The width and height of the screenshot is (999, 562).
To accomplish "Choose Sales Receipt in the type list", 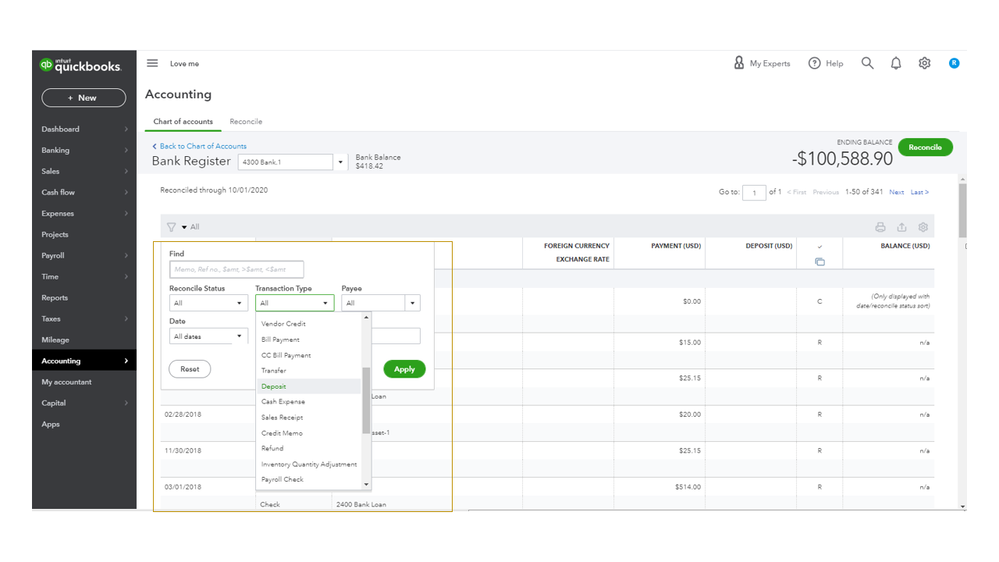I will click(x=282, y=417).
